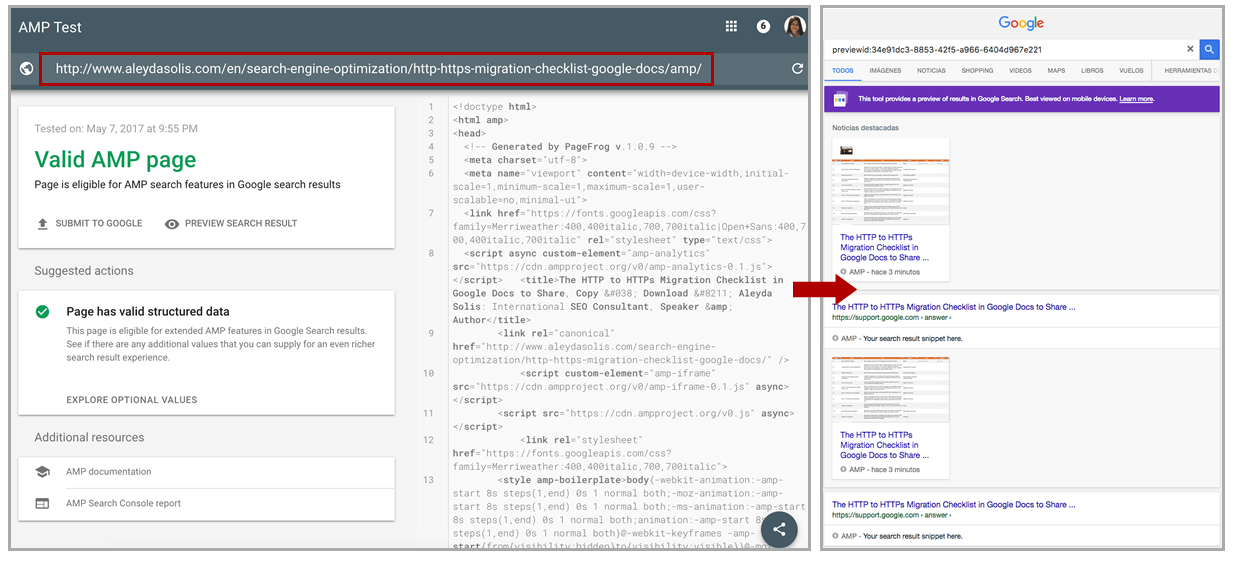The image size is (1239, 564).
Task: Click the 'Generated by PageFrog' comment line
Action: 571,147
